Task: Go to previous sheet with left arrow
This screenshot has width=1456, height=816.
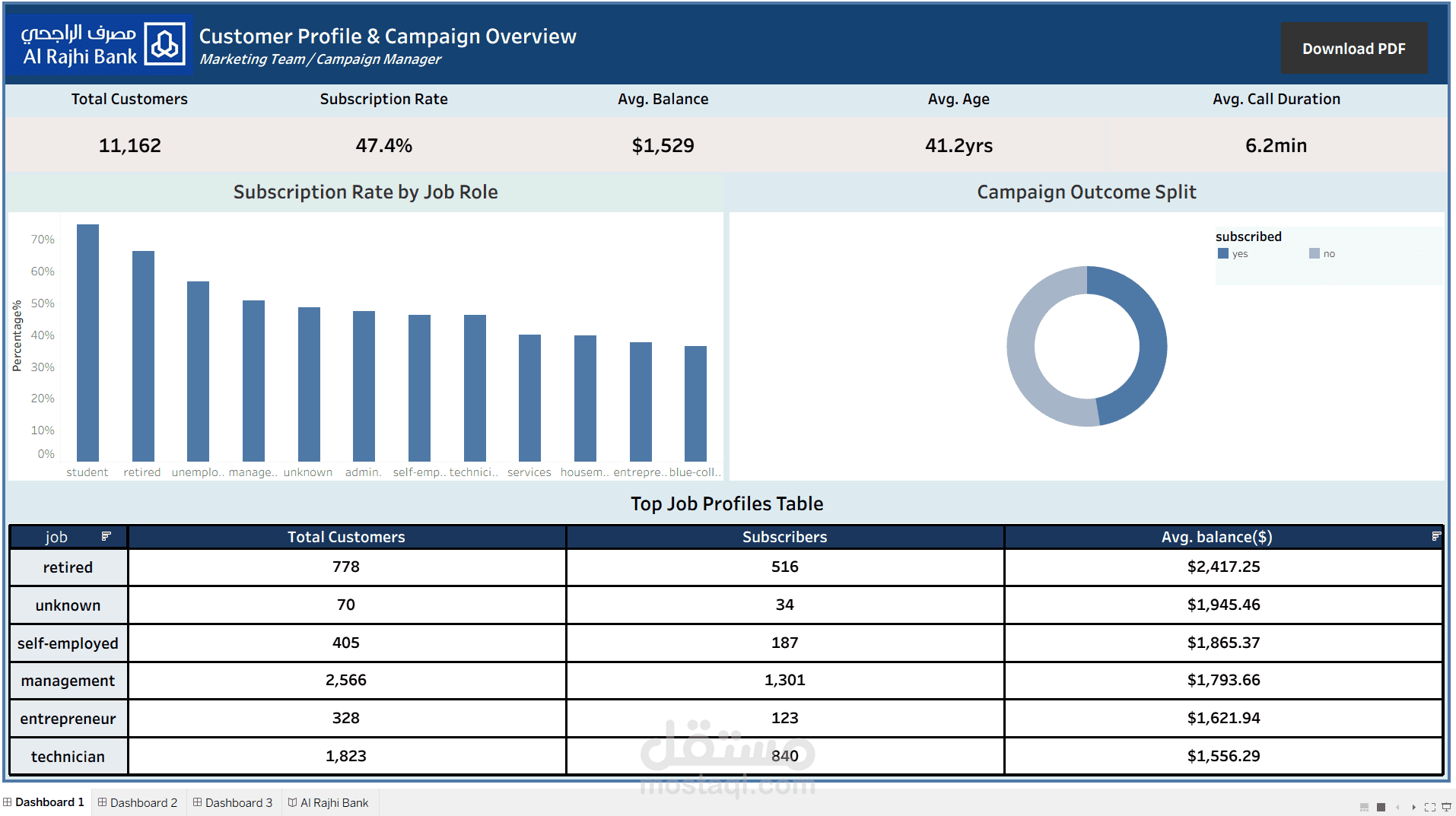Action: pos(1397,807)
